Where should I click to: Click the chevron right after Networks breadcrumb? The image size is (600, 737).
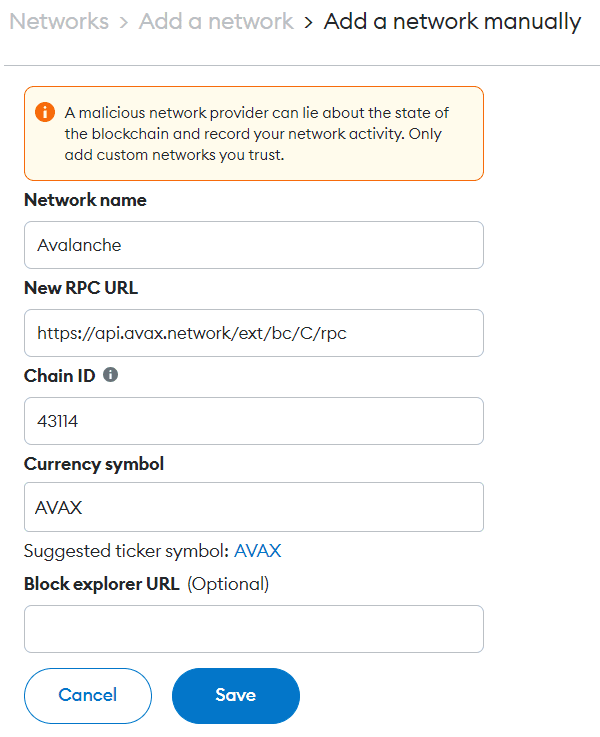click(124, 22)
